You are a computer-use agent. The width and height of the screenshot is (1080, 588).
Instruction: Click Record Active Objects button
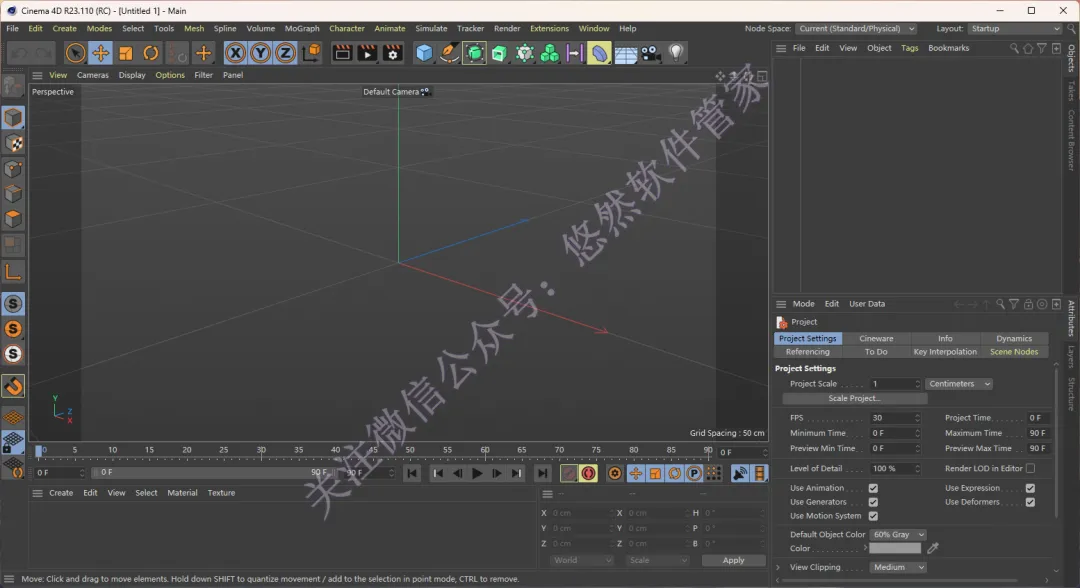tap(569, 473)
